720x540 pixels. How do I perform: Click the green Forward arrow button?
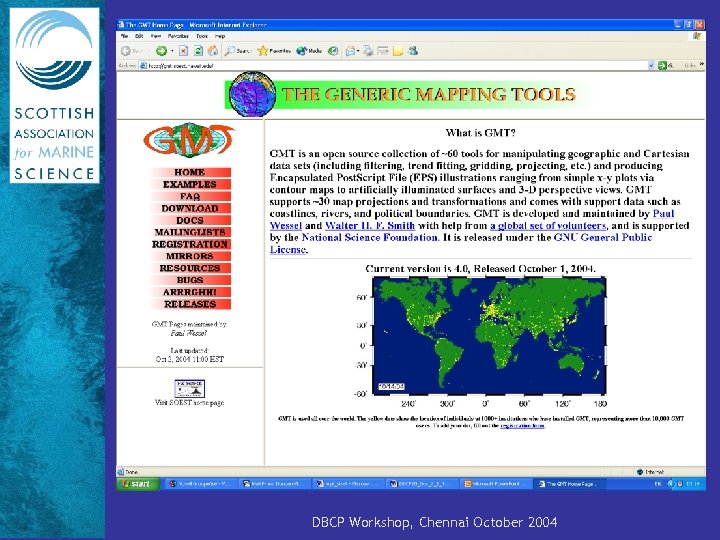pos(161,51)
